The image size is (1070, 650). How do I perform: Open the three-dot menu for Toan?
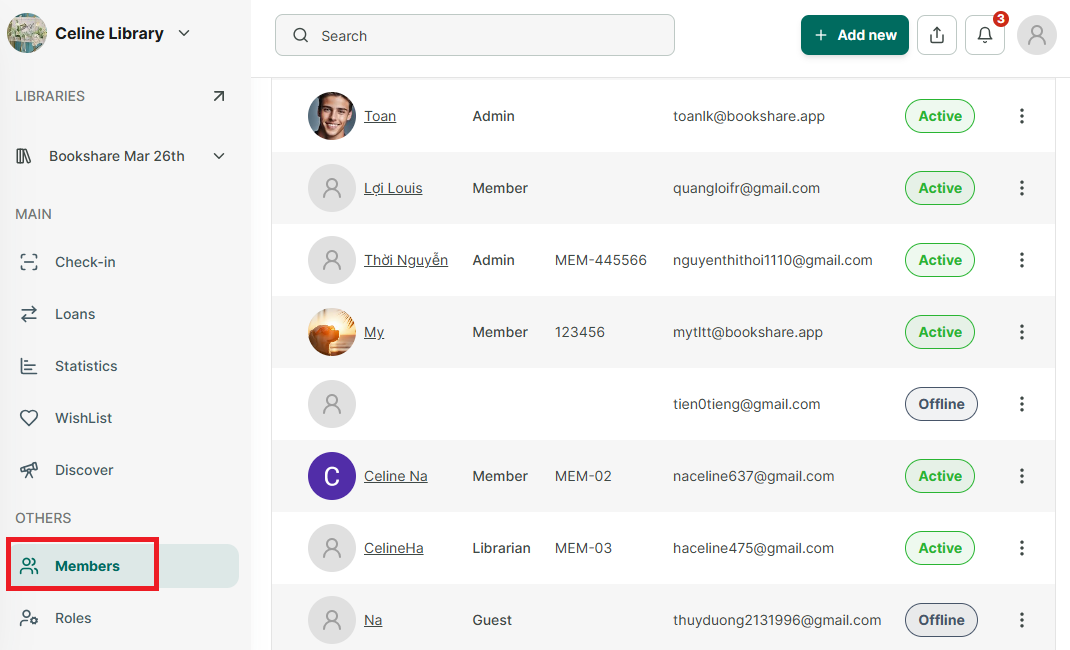1022,116
